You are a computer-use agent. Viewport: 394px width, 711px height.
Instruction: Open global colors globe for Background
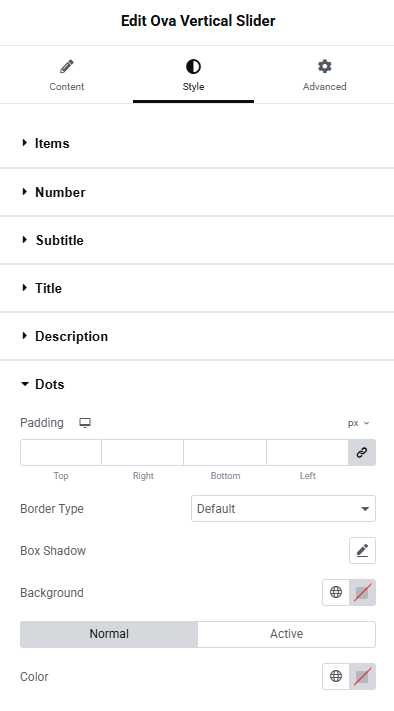[336, 592]
